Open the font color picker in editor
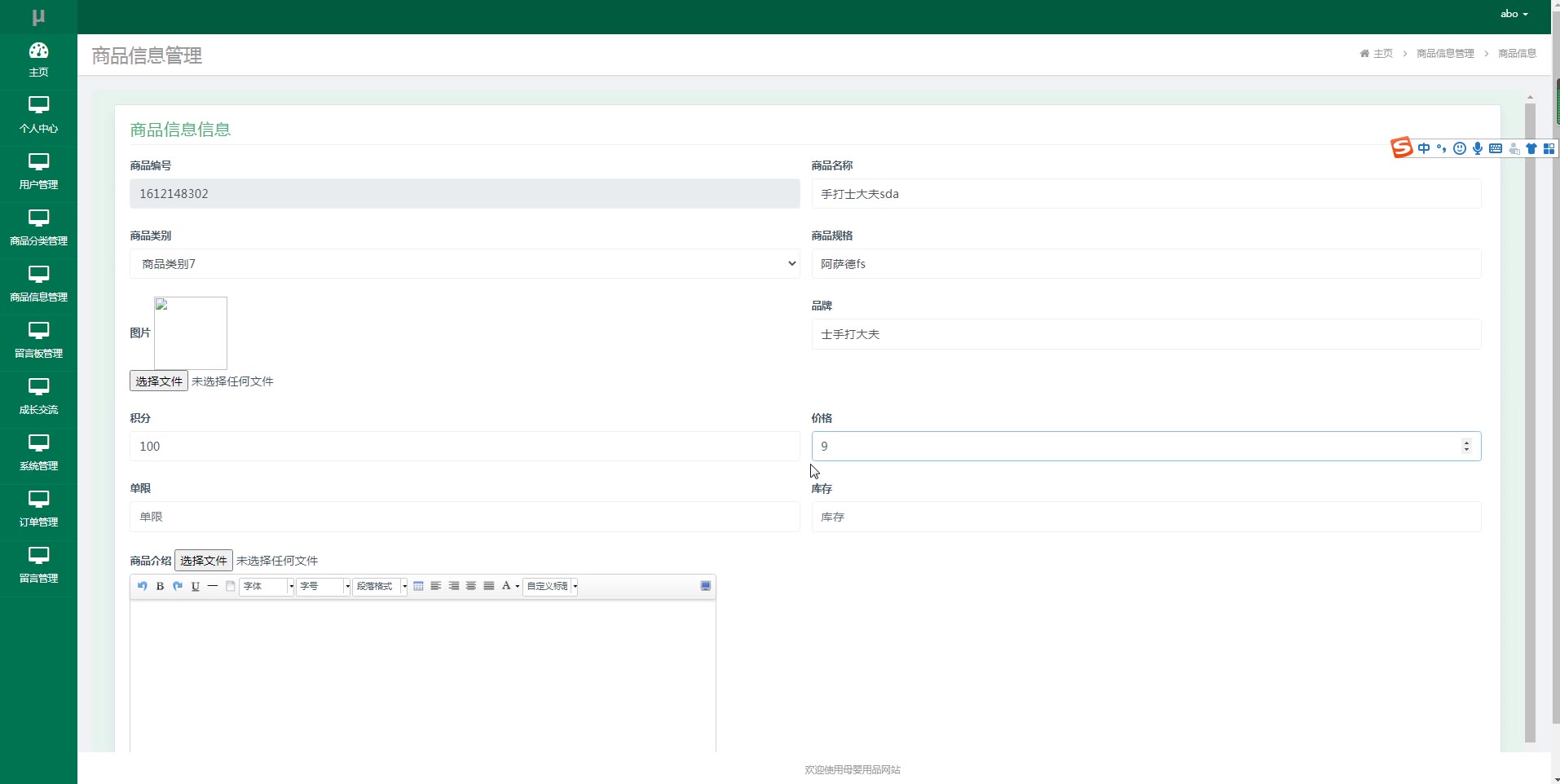The image size is (1560, 784). [x=510, y=586]
